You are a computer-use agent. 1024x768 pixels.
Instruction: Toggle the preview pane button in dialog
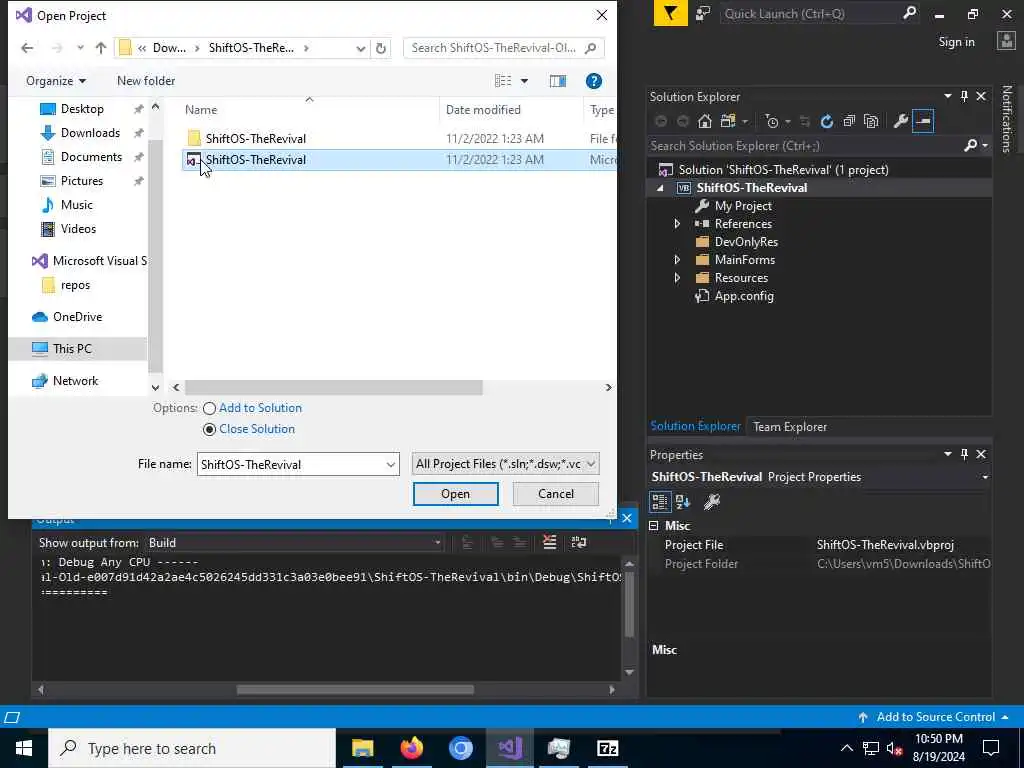pos(558,81)
